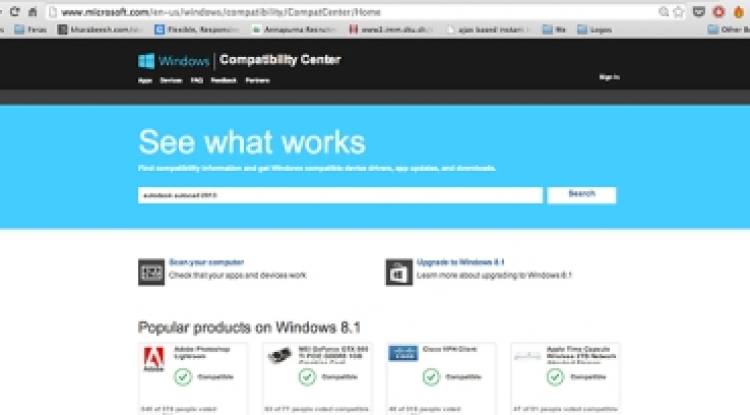Open the Logos bookmarks folder

(595, 30)
